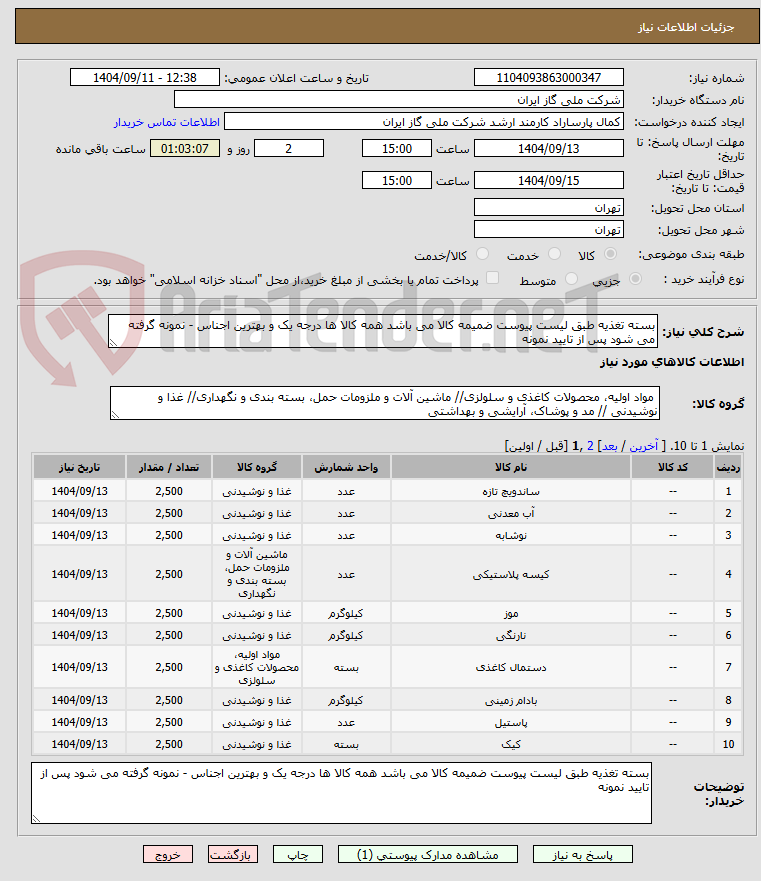Open مشاهده مدارک پیوستی (1) button
This screenshot has width=761, height=881.
[x=428, y=855]
